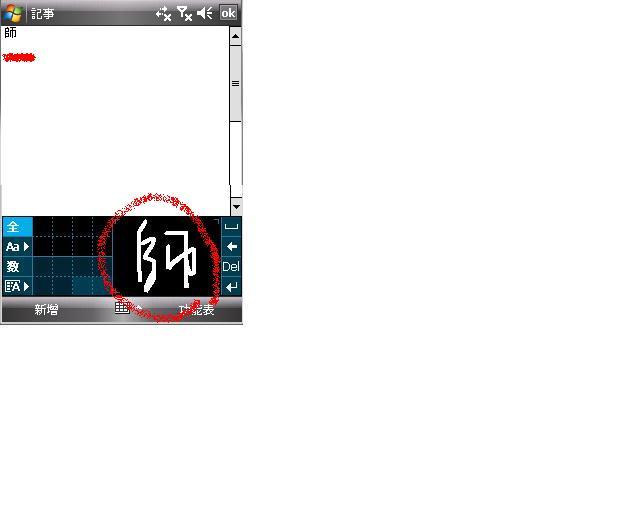Tap the handwriting box with the 師 strokes
Viewport: 640px width, 512px height.
pyautogui.click(x=165, y=257)
